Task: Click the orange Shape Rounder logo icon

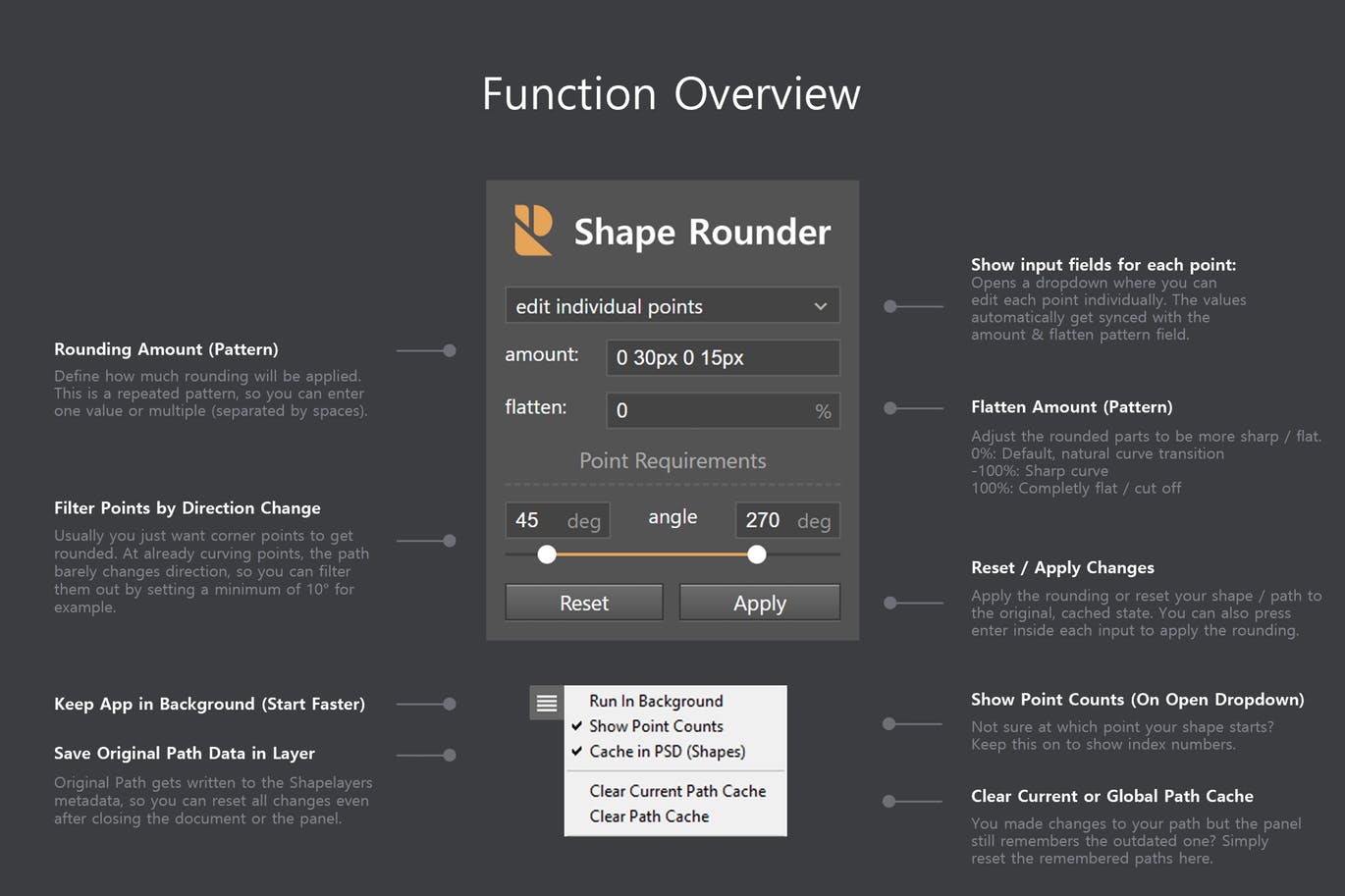Action: [x=531, y=231]
